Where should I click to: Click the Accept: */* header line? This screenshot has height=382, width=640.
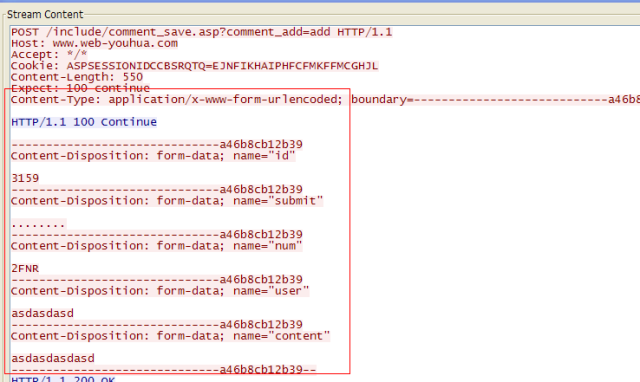(49, 54)
